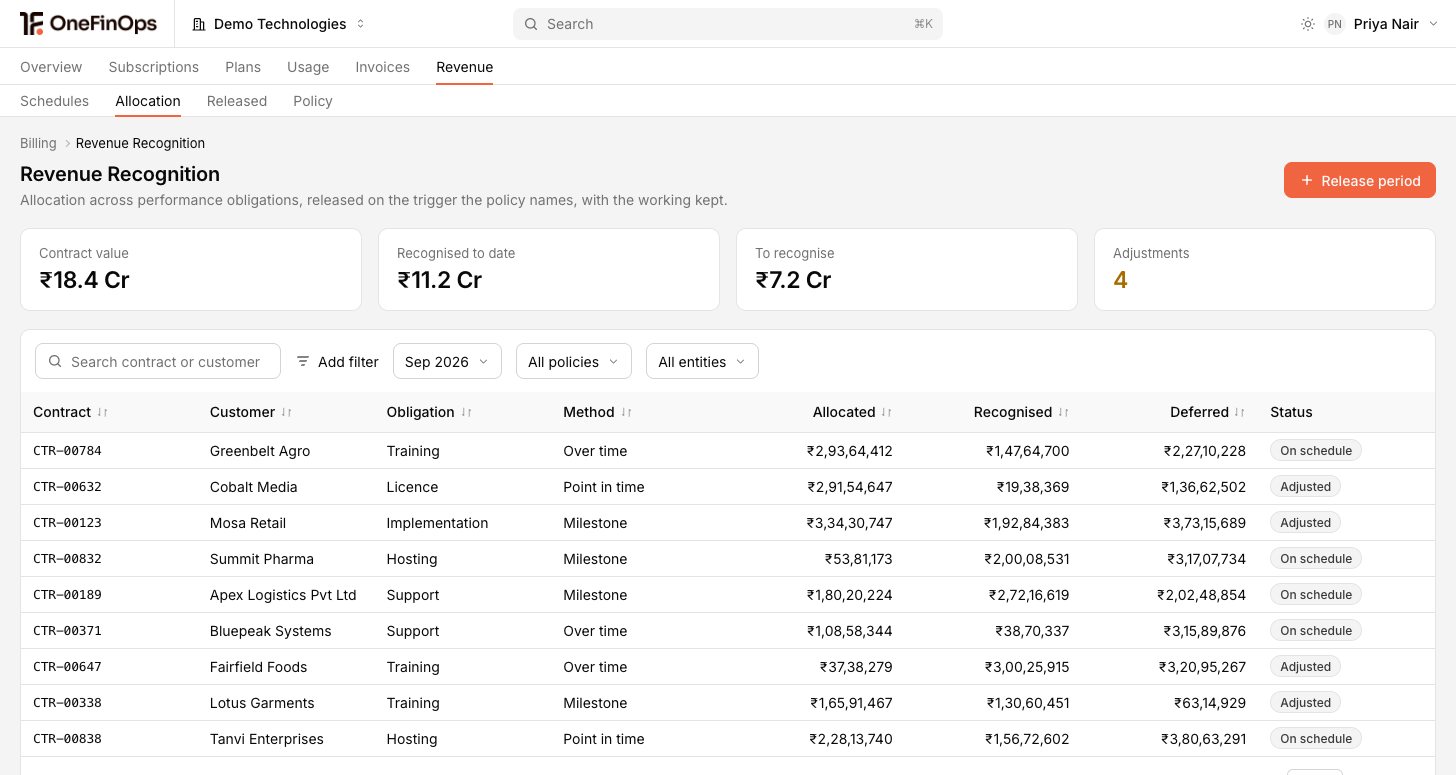
Task: Open contract CTR-00632
Action: (67, 487)
